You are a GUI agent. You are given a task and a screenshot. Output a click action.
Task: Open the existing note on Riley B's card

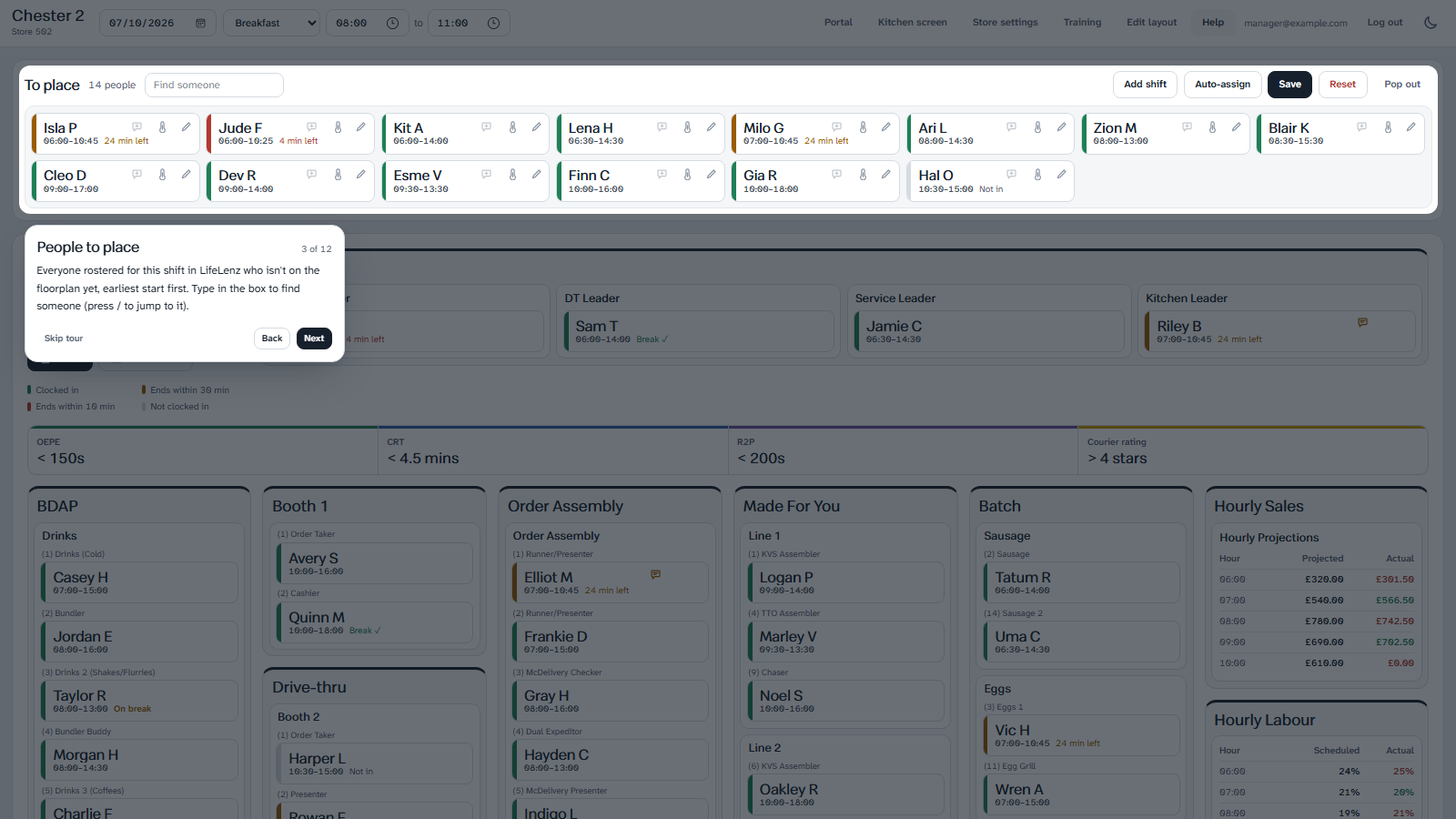1362,322
